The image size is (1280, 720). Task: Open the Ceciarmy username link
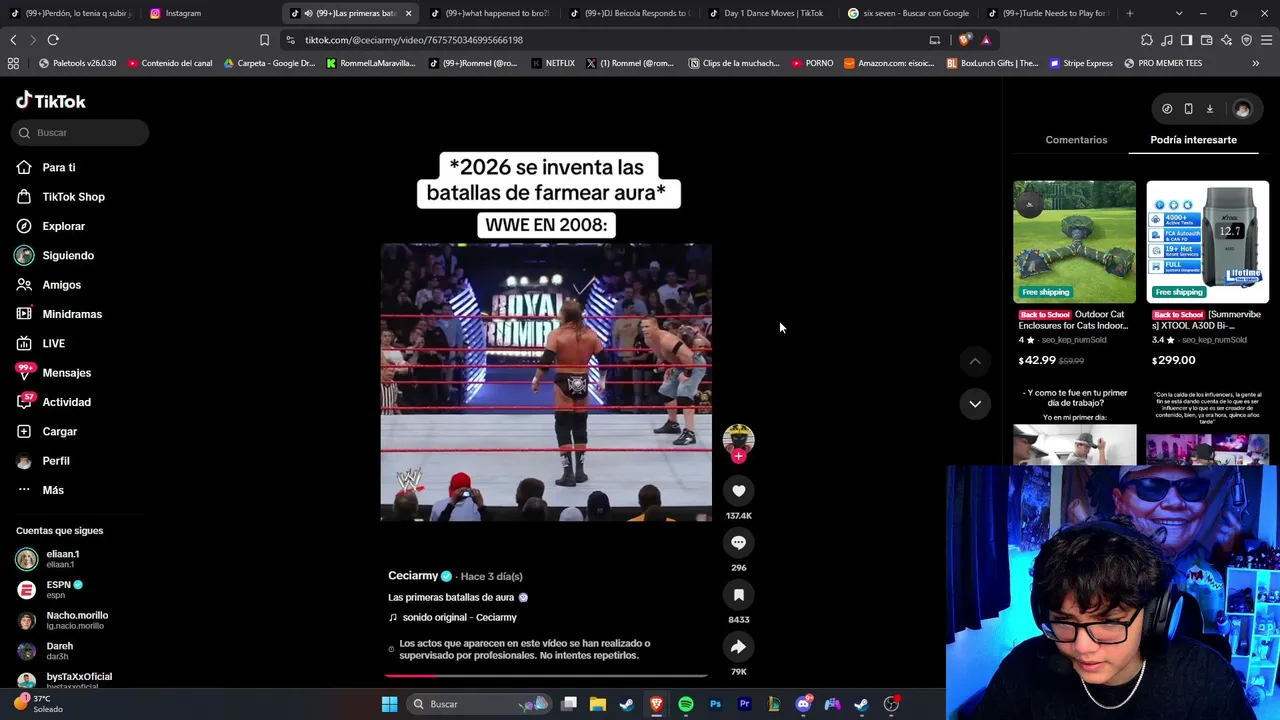point(413,576)
